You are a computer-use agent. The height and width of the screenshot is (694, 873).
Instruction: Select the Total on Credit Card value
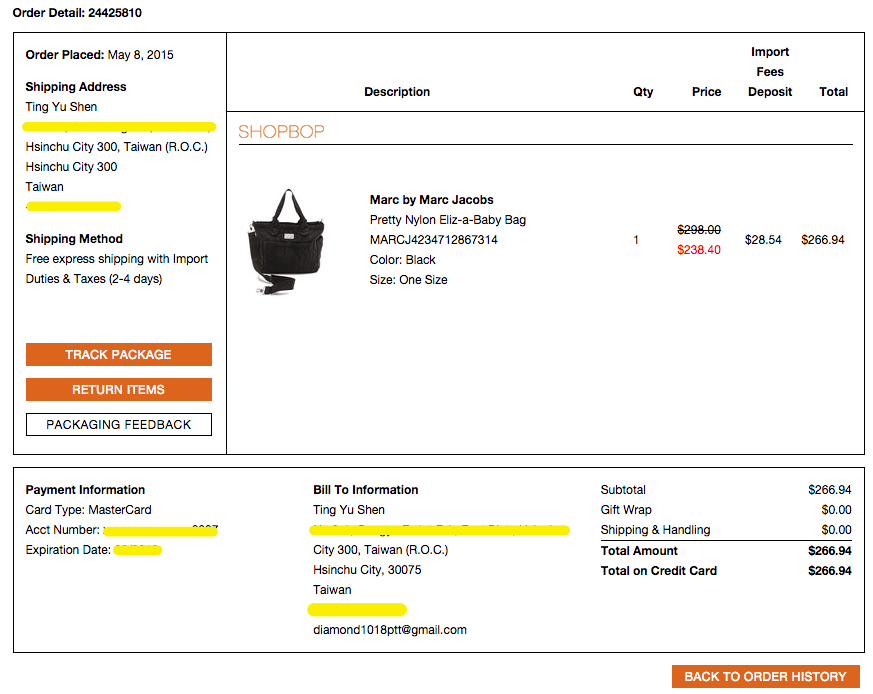click(830, 571)
